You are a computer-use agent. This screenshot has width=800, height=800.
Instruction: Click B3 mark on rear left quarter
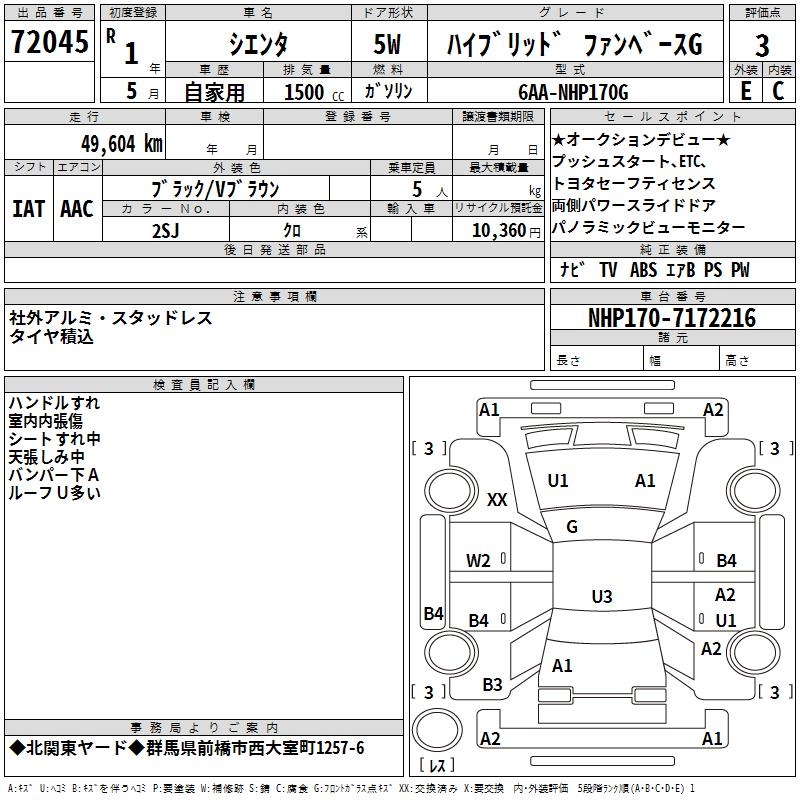click(x=492, y=685)
